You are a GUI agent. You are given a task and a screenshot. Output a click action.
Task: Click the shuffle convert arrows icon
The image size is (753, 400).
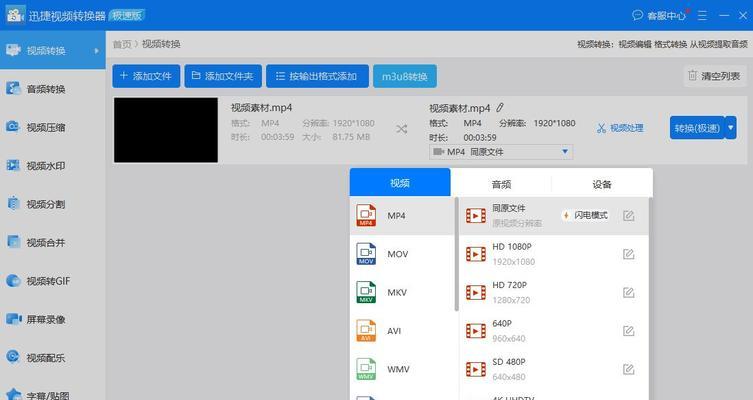[x=401, y=129]
